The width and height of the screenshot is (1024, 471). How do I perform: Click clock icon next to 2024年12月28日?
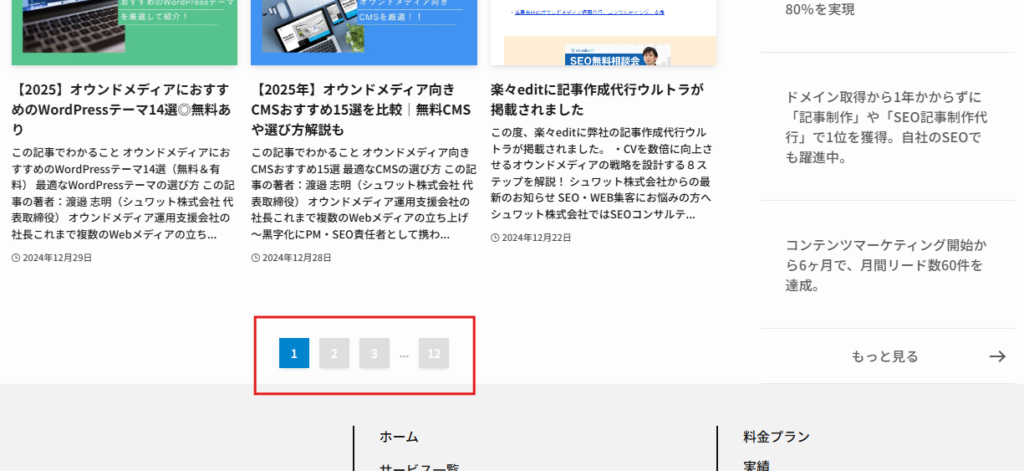[256, 258]
